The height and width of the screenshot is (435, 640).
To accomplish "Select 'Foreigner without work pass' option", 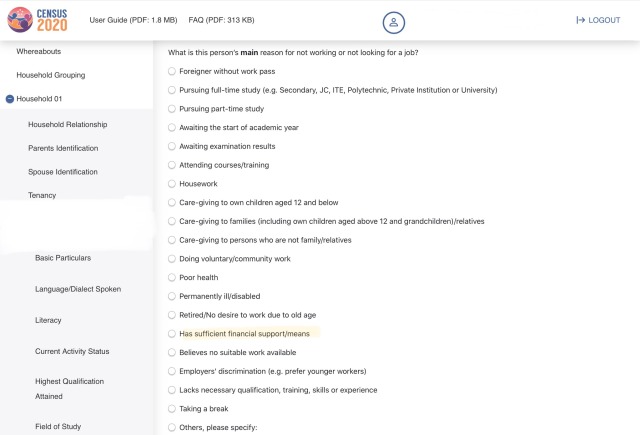I will point(172,71).
